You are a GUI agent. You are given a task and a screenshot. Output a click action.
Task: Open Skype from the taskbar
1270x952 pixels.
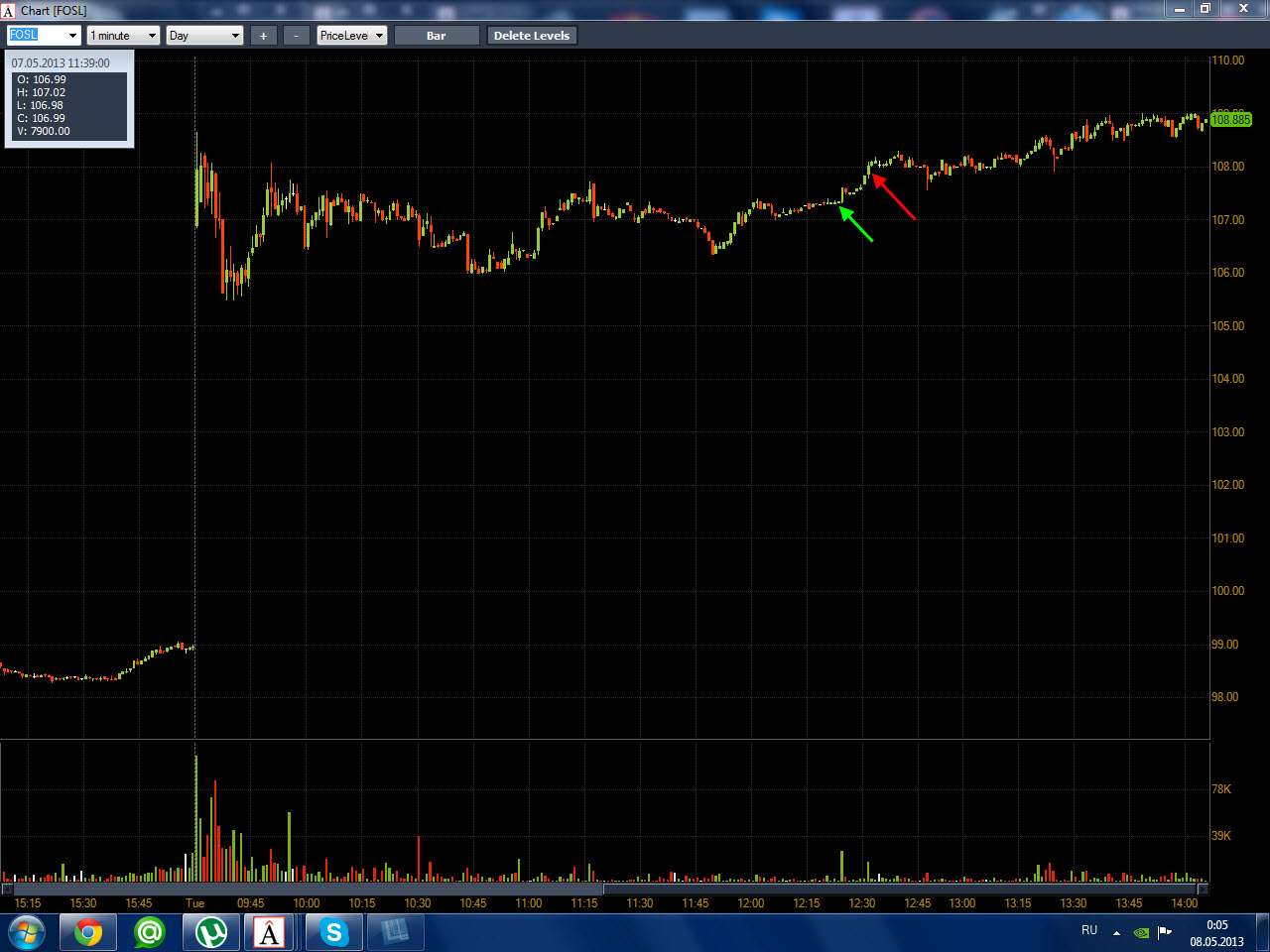334,933
